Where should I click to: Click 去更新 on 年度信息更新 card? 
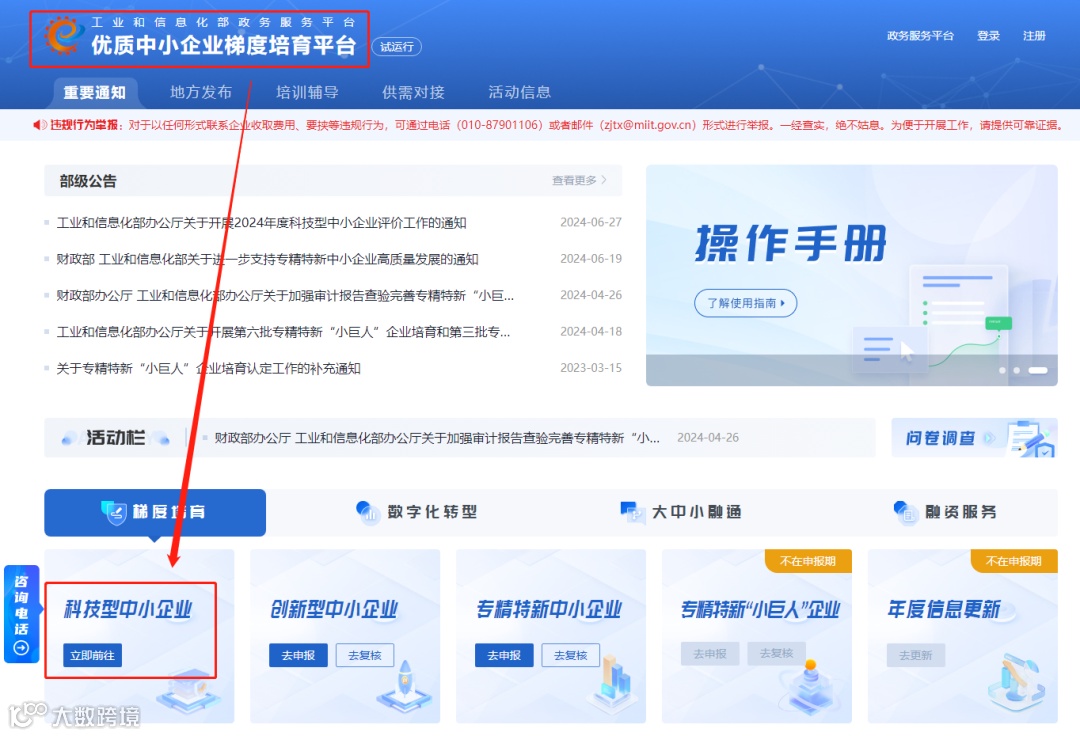(915, 655)
